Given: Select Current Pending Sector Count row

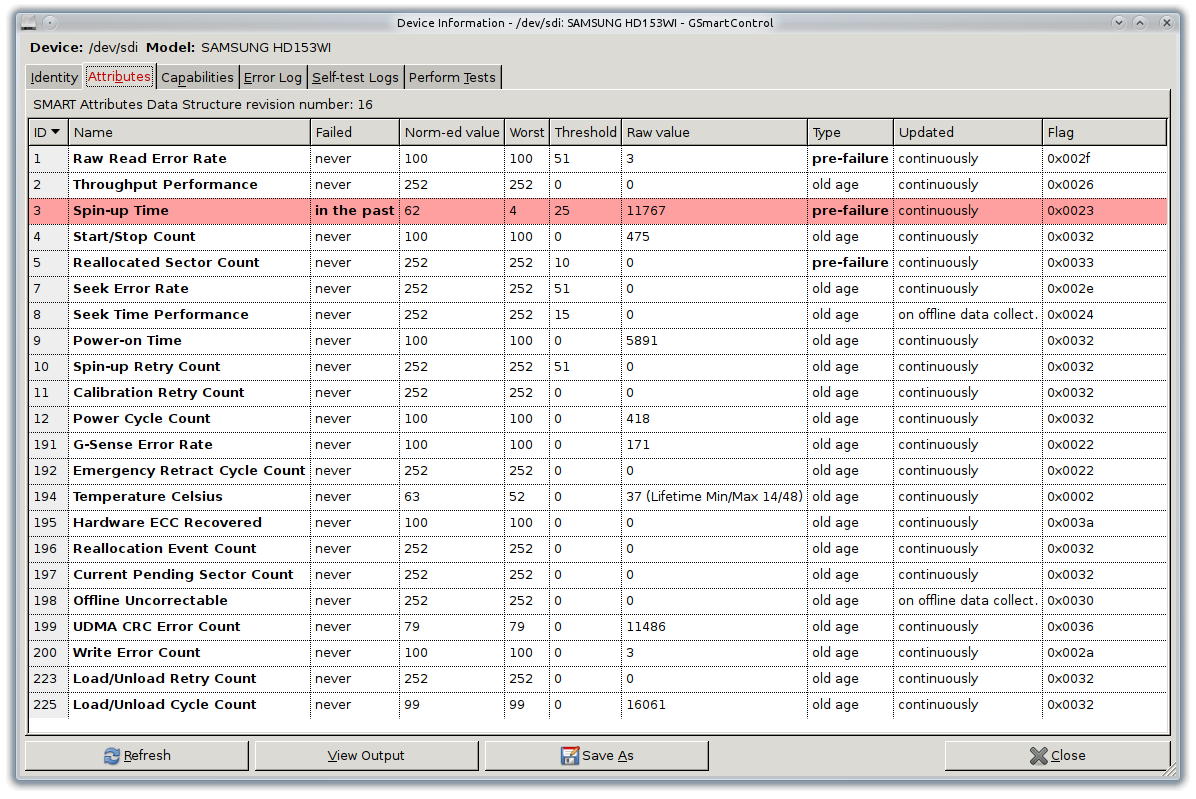Looking at the screenshot, I should 598,574.
